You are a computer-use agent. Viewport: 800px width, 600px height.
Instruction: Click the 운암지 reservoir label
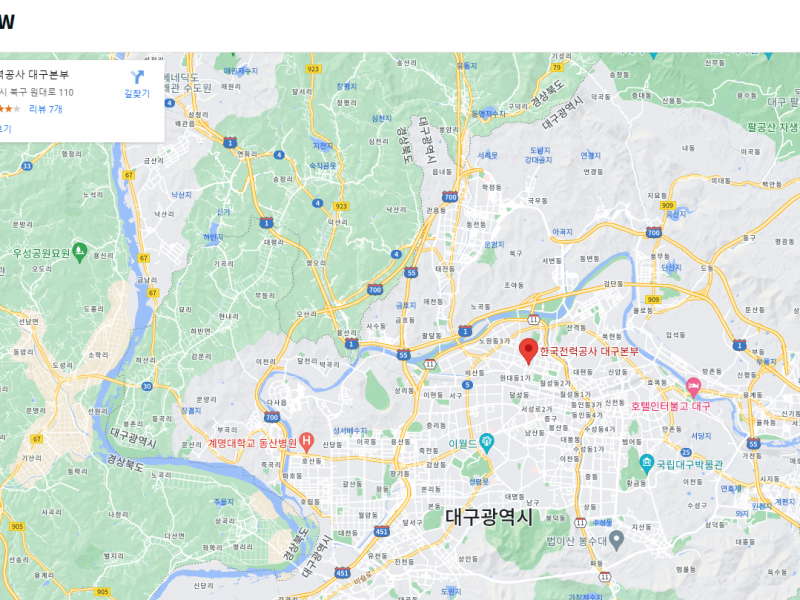(x=494, y=244)
